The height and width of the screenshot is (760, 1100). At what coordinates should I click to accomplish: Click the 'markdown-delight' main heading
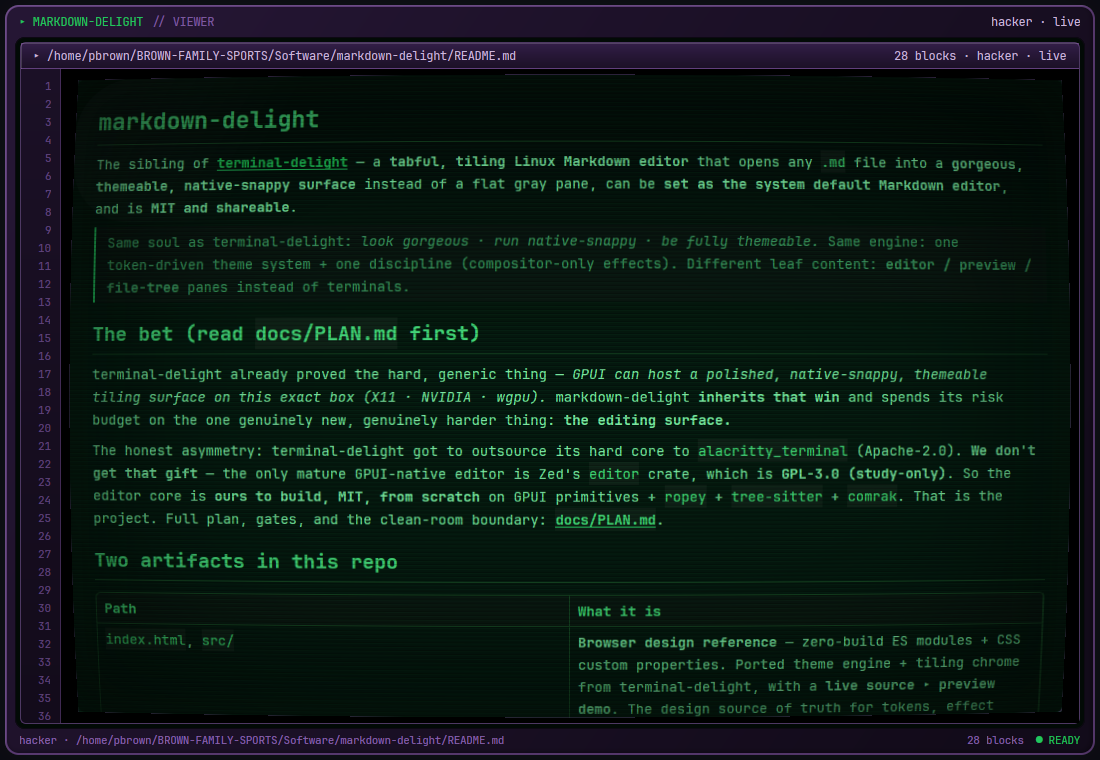208,121
